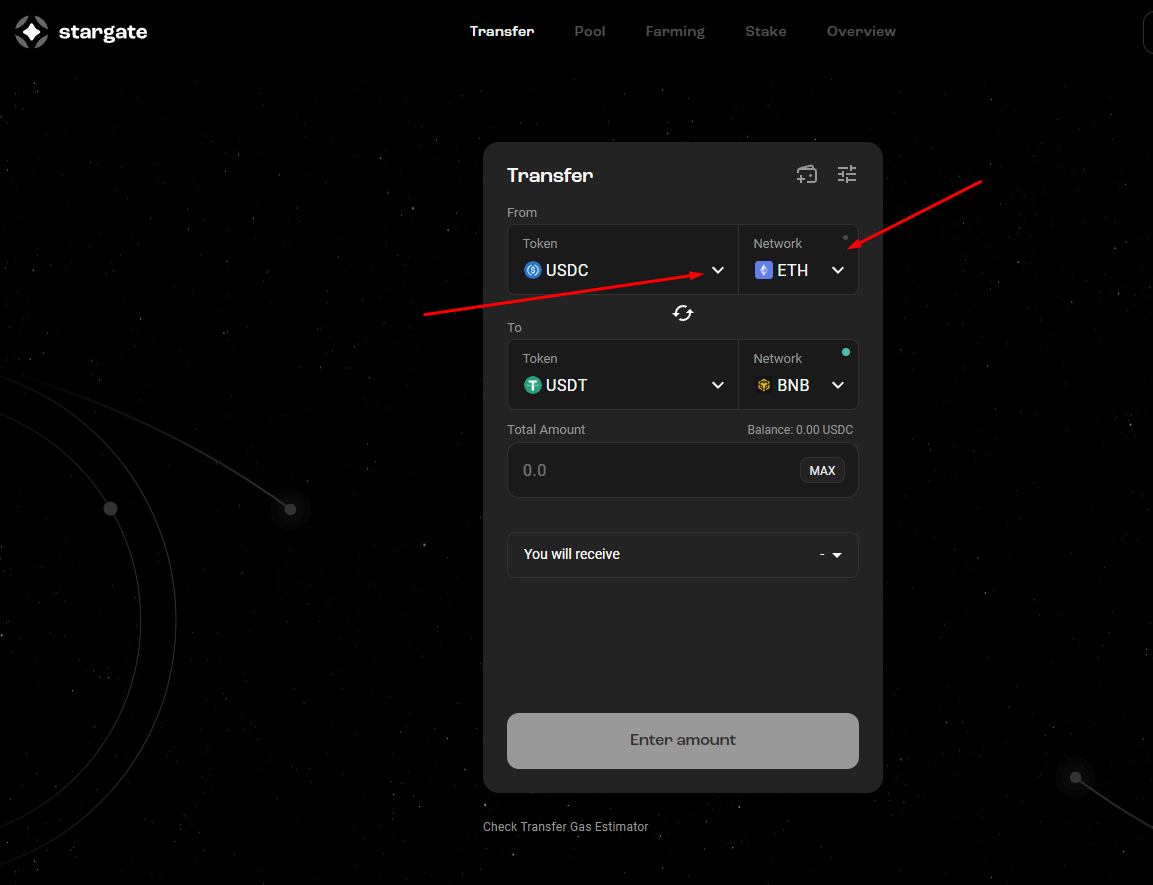1153x885 pixels.
Task: Switch to the Overview tab
Action: [861, 32]
